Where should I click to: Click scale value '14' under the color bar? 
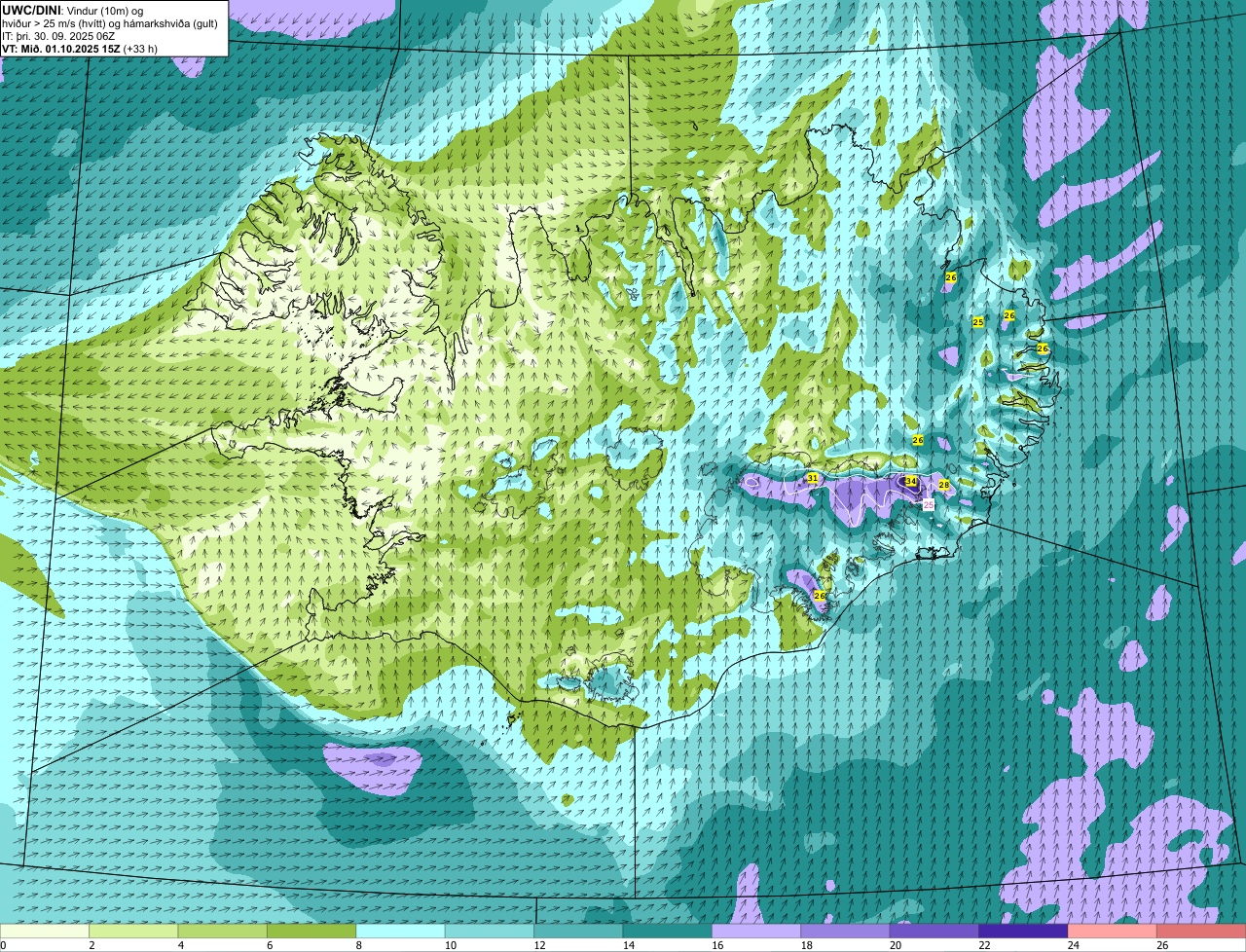pyautogui.click(x=627, y=945)
